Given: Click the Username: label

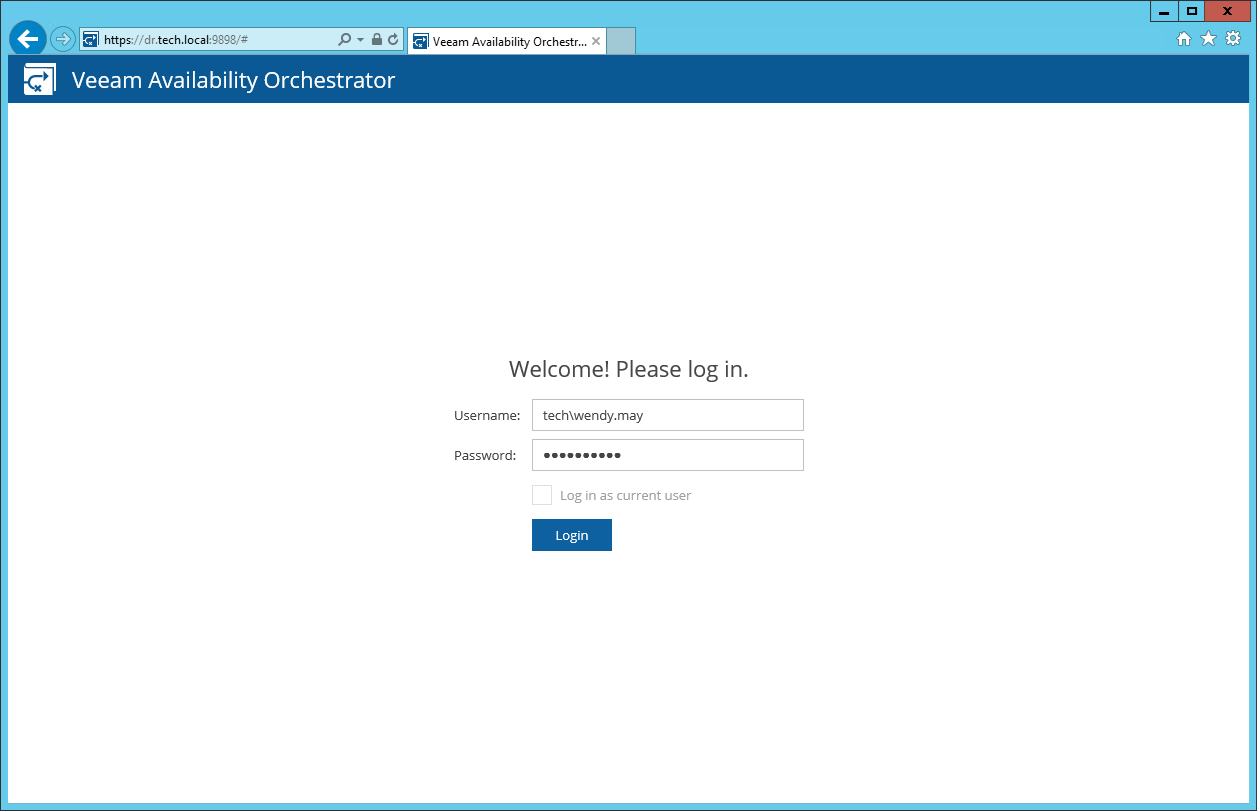Looking at the screenshot, I should [487, 415].
